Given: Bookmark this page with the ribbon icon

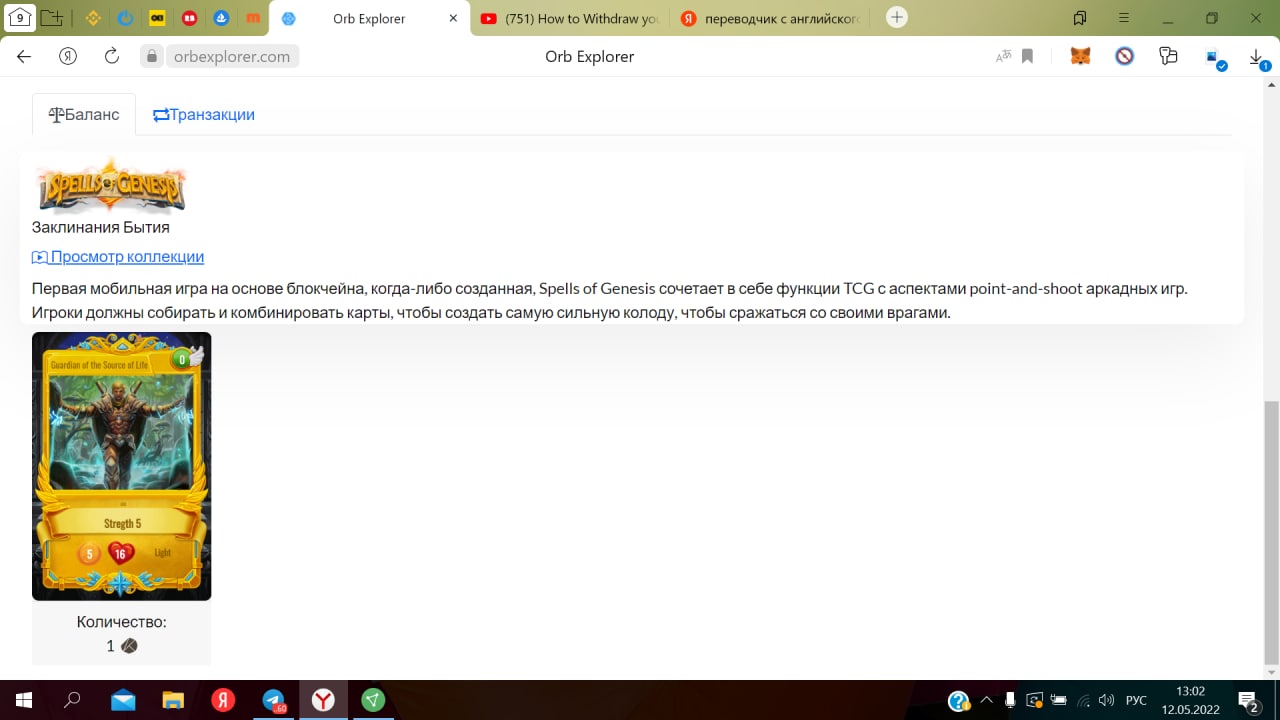Looking at the screenshot, I should coord(1027,56).
